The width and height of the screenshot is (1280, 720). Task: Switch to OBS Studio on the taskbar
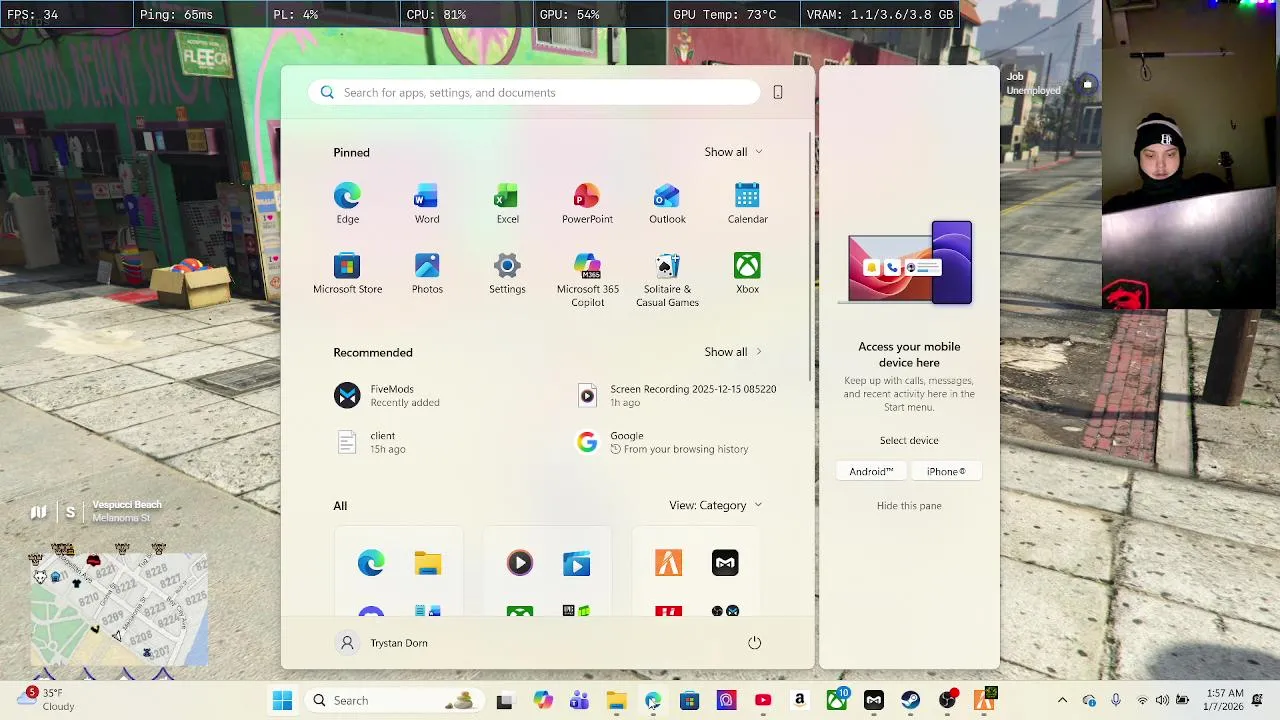(x=947, y=701)
